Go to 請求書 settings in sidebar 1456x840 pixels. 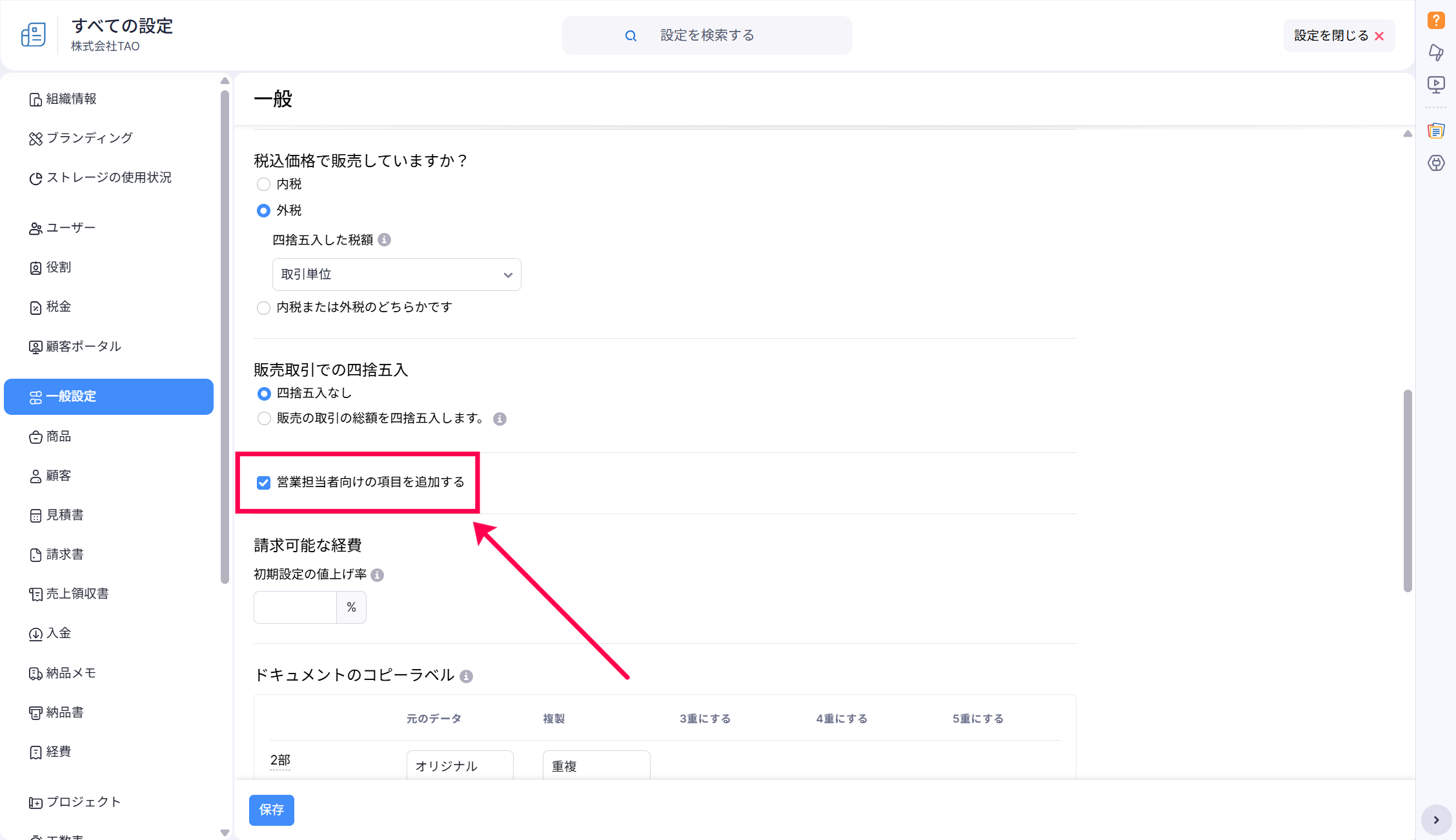[x=65, y=555]
